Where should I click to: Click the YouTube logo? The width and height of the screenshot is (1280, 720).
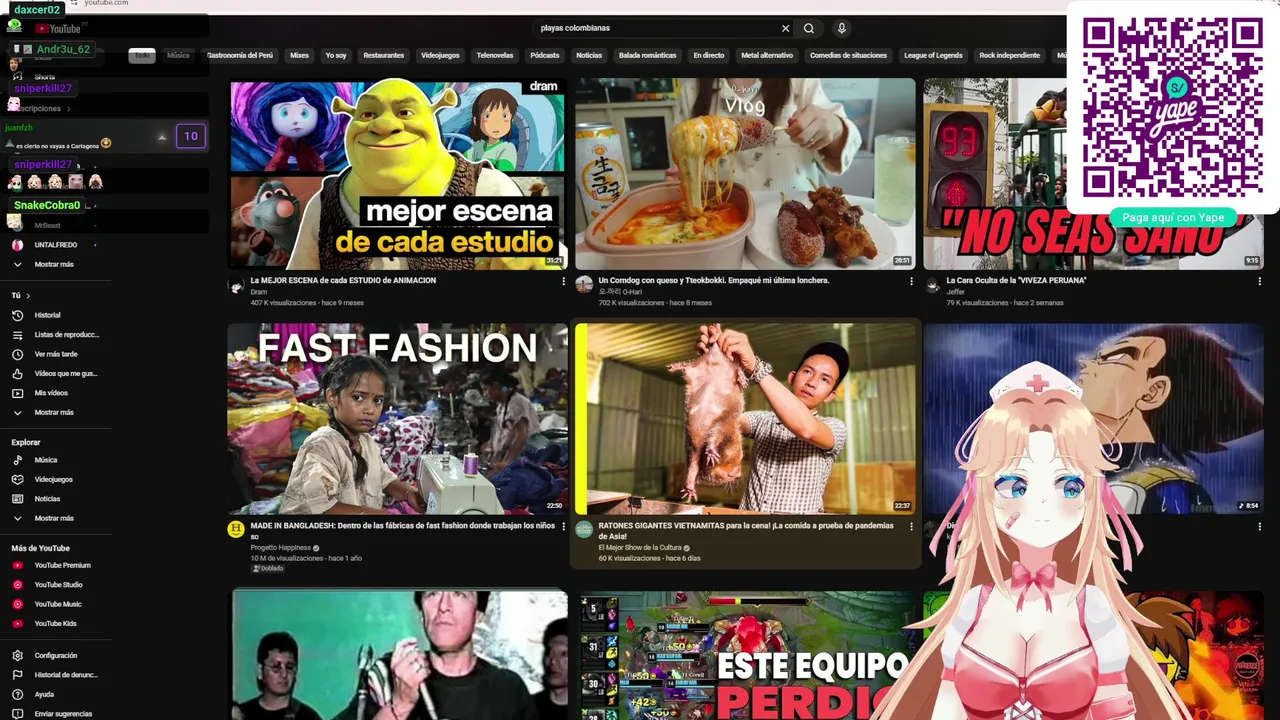[x=57, y=28]
